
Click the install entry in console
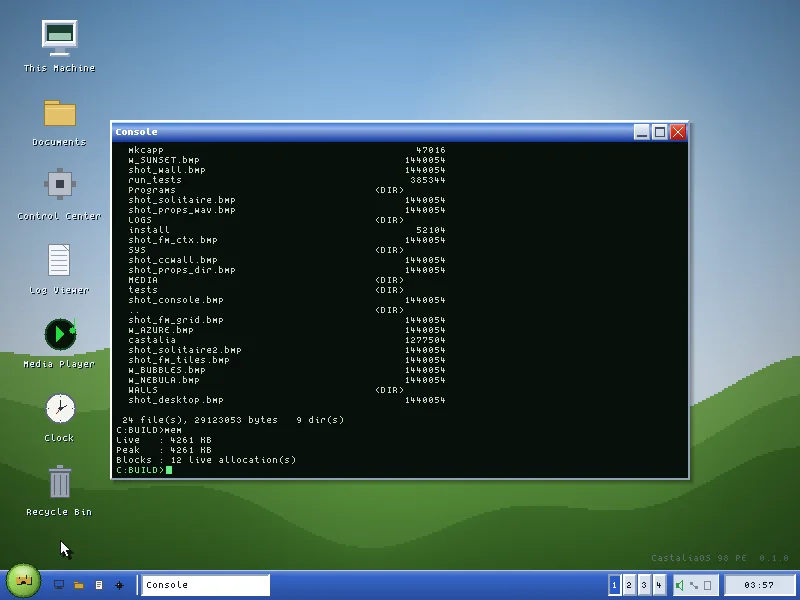(x=148, y=230)
